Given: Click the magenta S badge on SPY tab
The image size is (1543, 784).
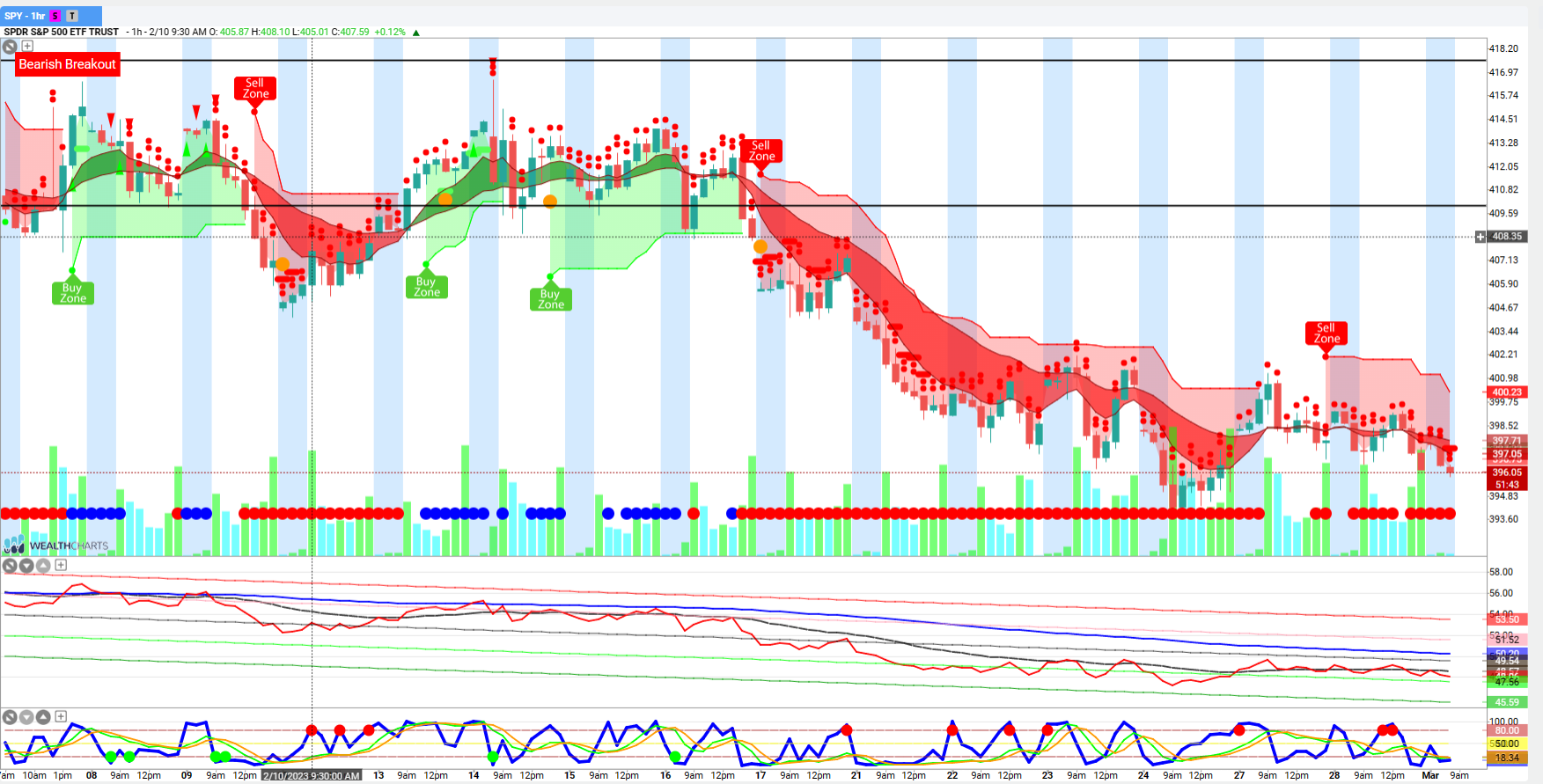Looking at the screenshot, I should click(55, 16).
